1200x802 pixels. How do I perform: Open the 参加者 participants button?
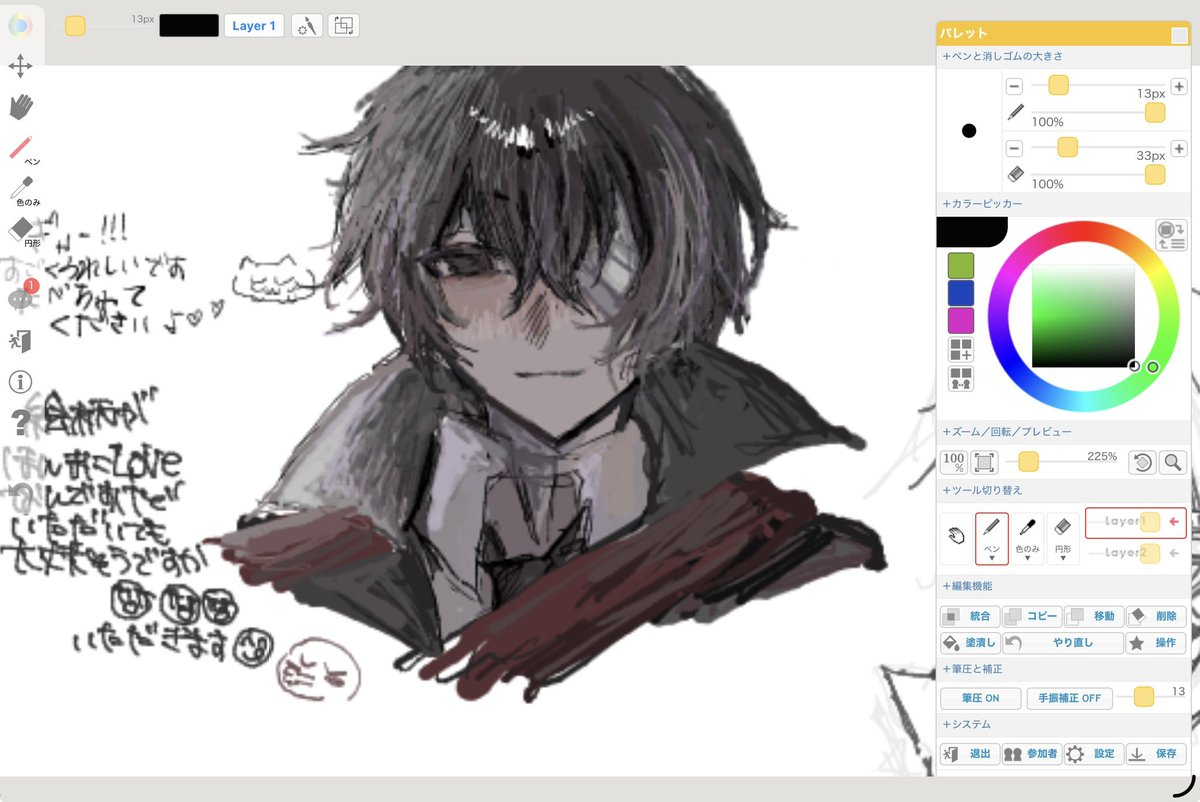(x=1032, y=754)
